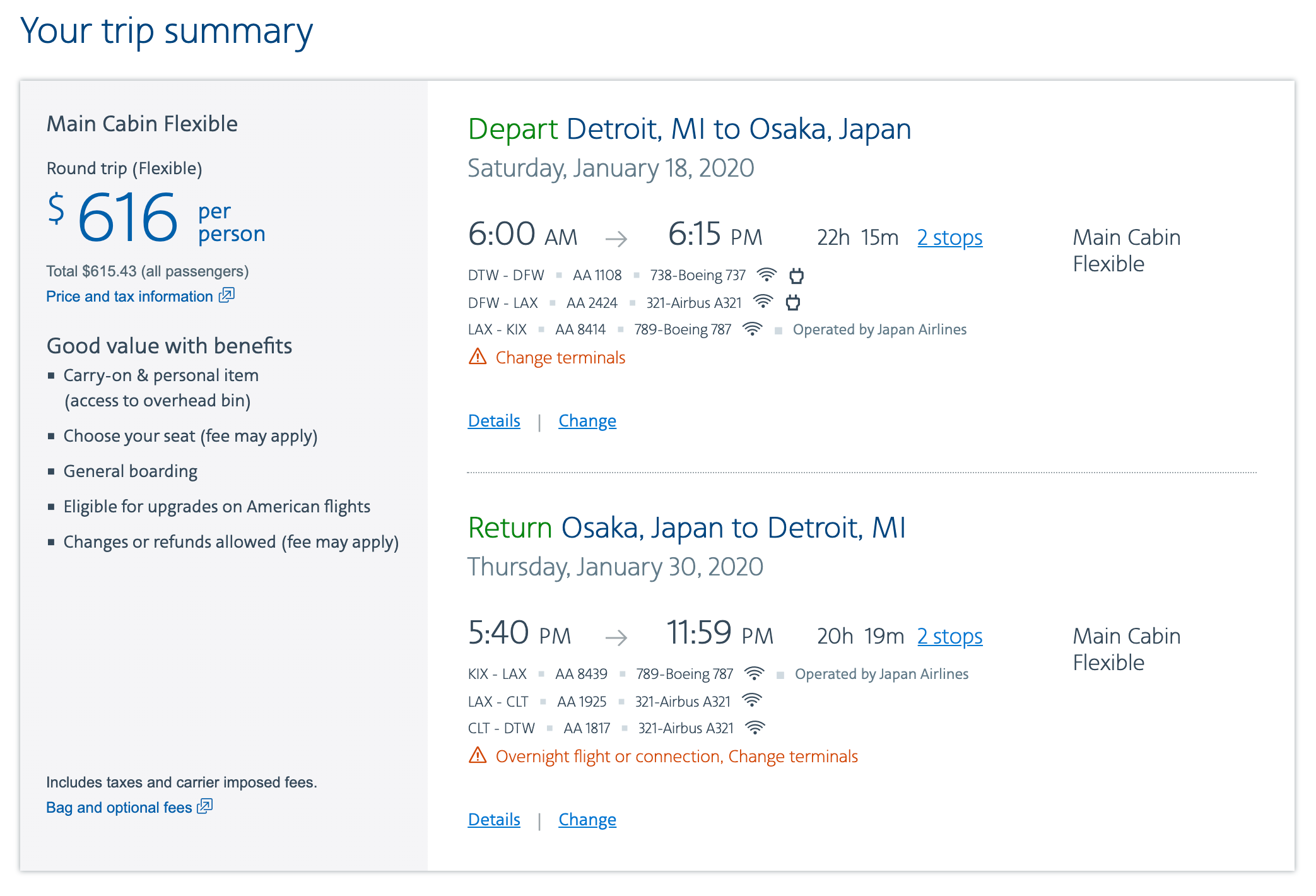View 2 stops for departing flight

tap(949, 238)
